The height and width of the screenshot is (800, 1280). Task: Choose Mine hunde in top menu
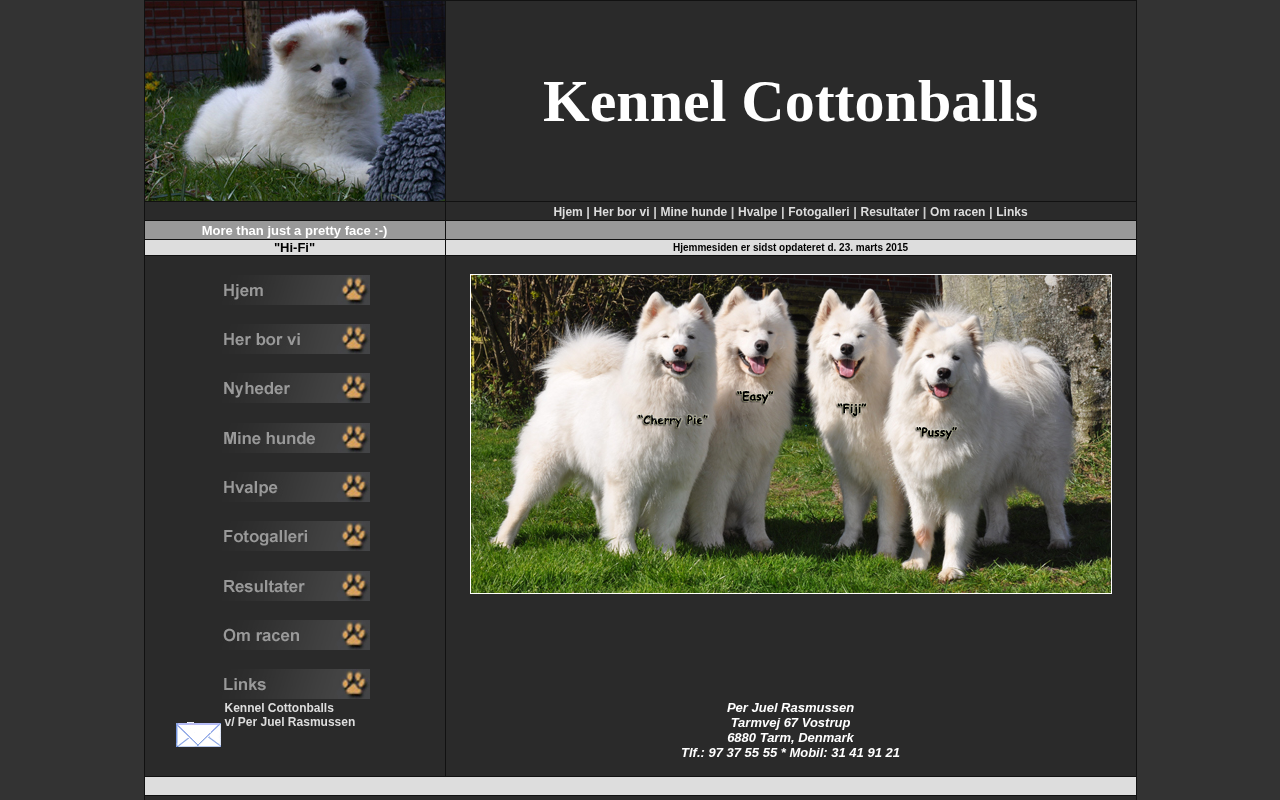693,212
